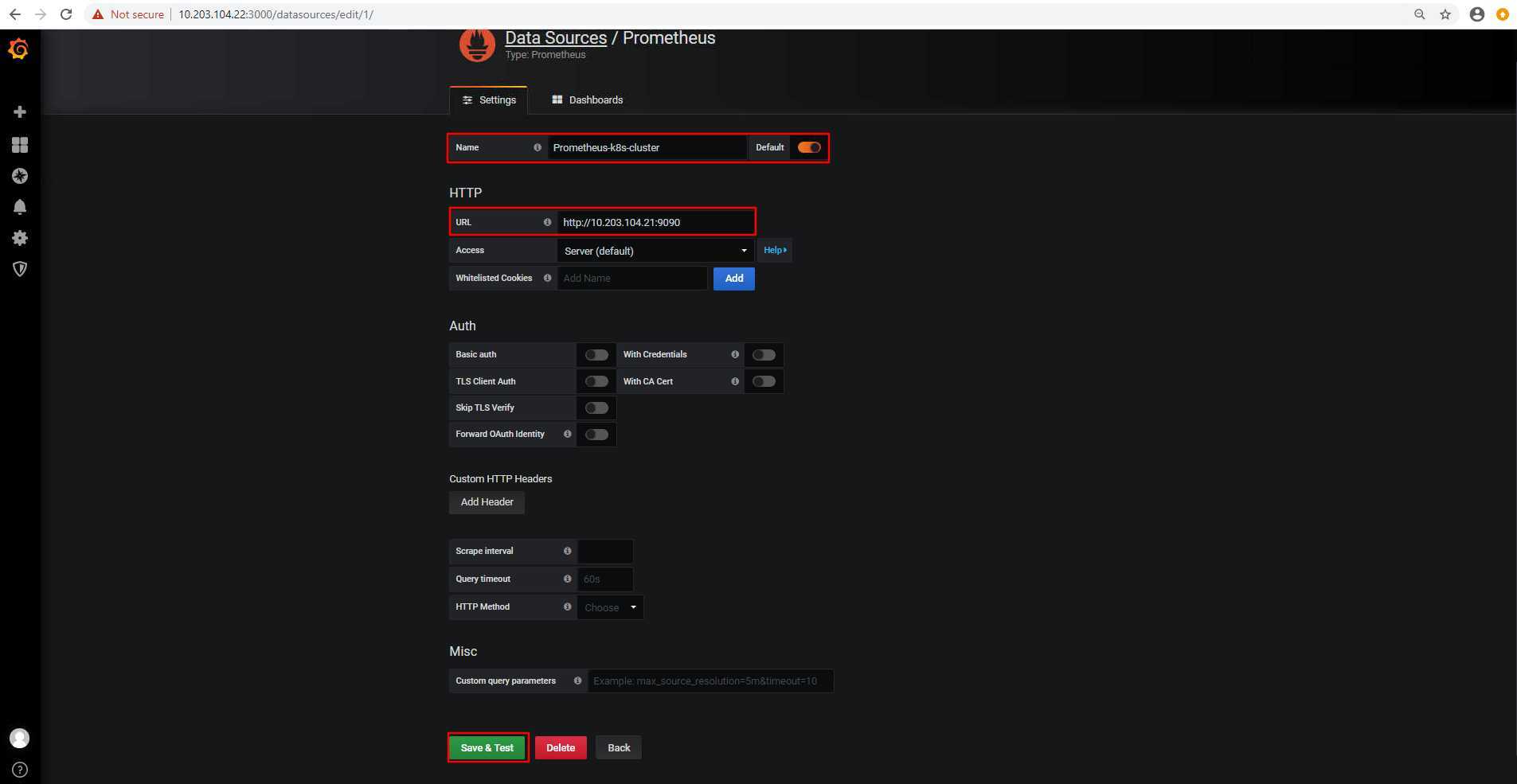Viewport: 1517px width, 784px height.
Task: Click the Forward OAuth Identity info icon
Action: tap(567, 434)
